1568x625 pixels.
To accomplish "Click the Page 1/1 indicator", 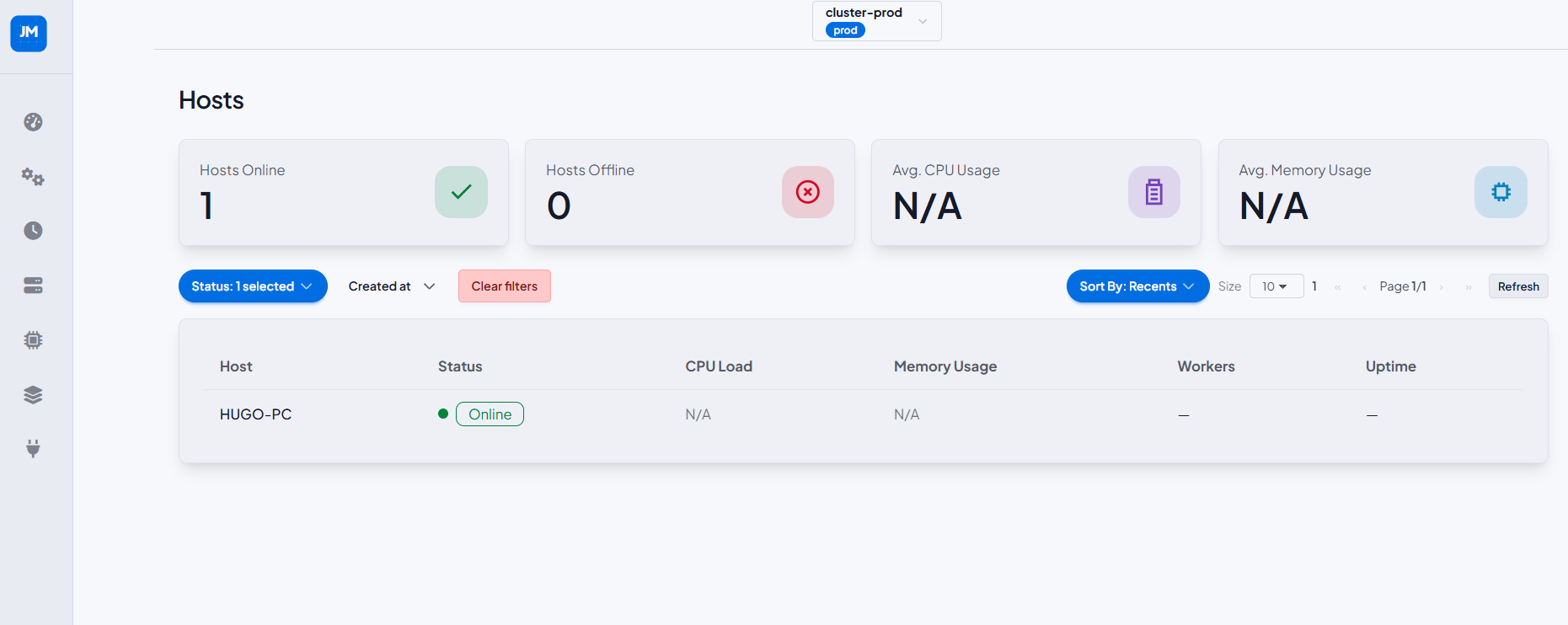I will (1403, 286).
